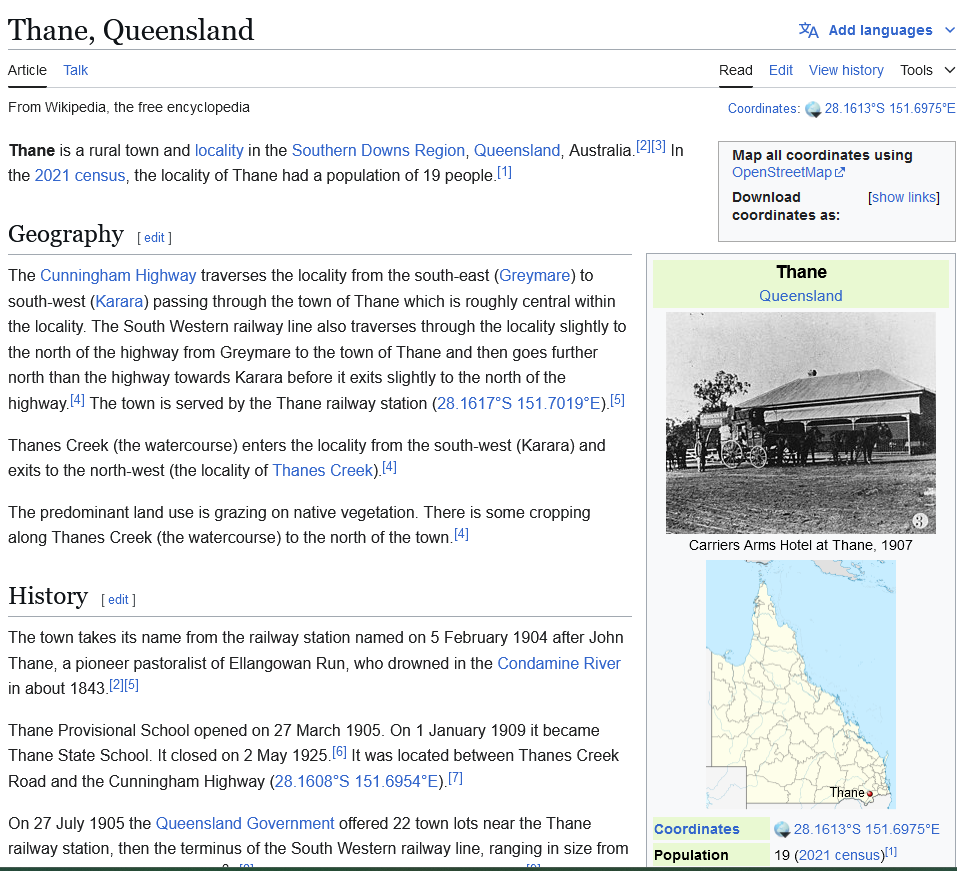Select the Read tab
Image resolution: width=957 pixels, height=871 pixels.
[735, 70]
